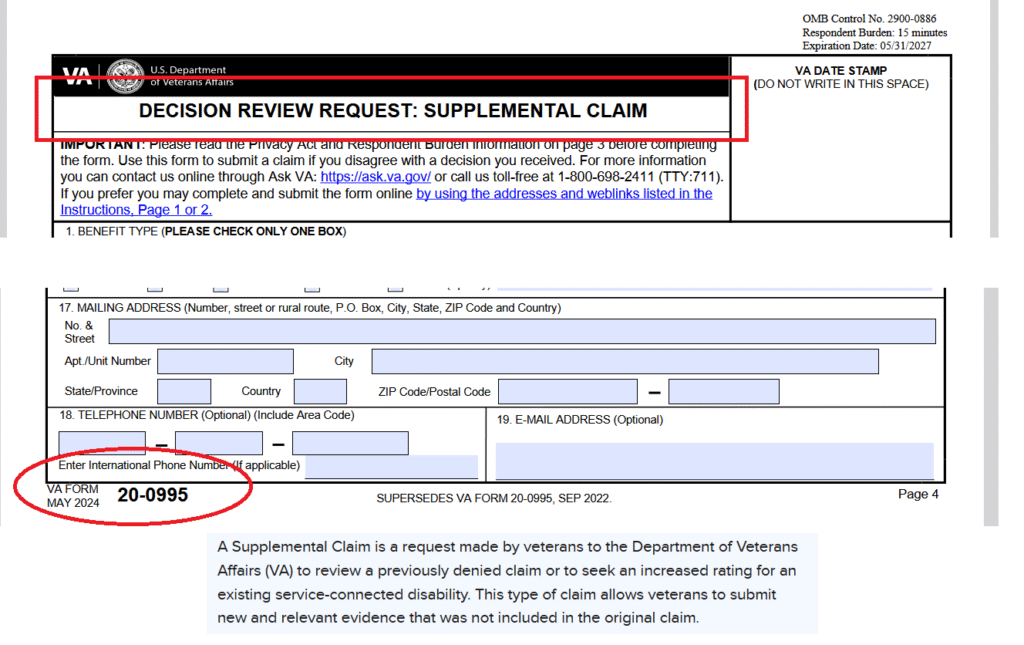Focus the City input field
Screen dimensions: 1024x645
[x=624, y=361]
